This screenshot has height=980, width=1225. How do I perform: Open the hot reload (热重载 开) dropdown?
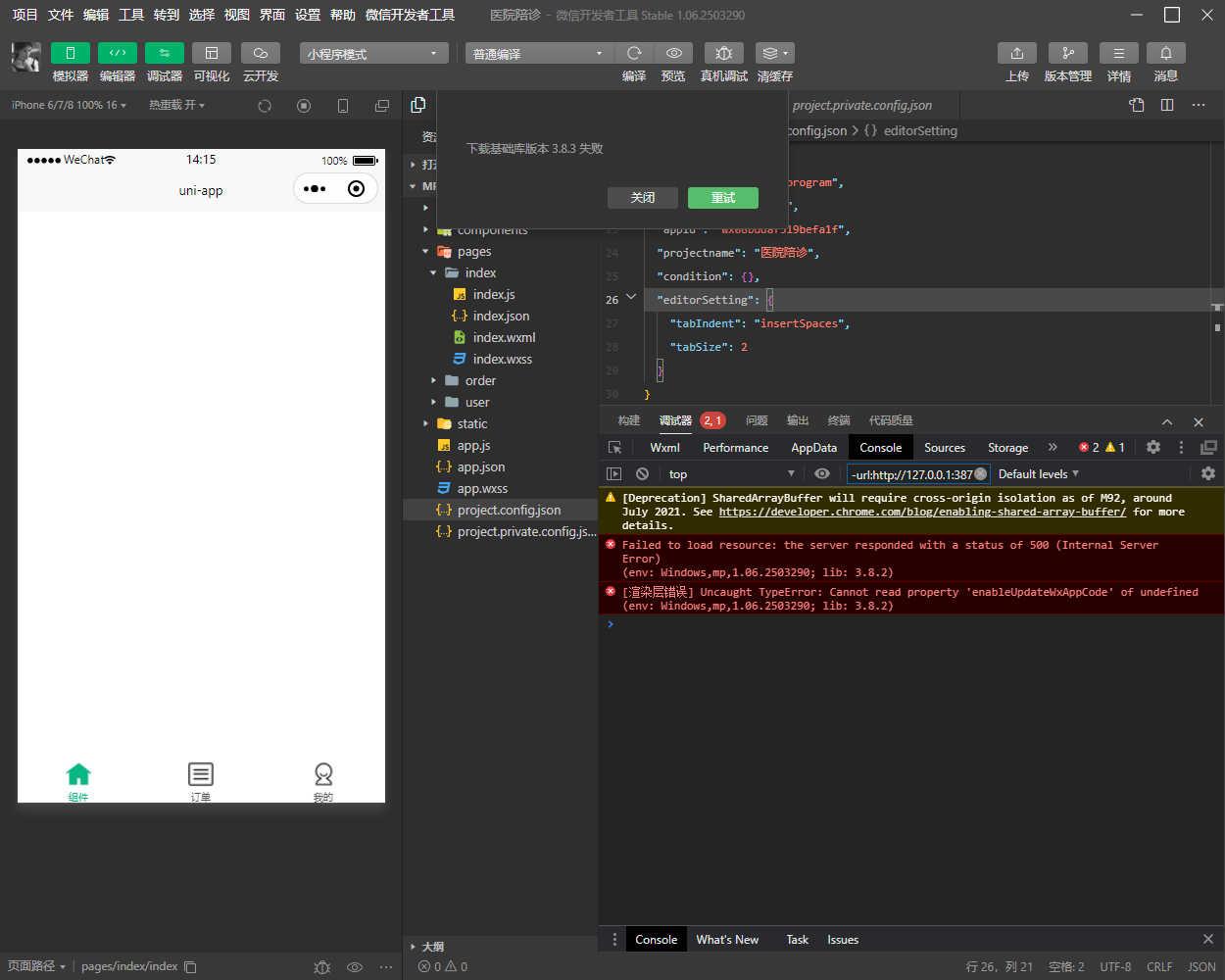point(176,105)
